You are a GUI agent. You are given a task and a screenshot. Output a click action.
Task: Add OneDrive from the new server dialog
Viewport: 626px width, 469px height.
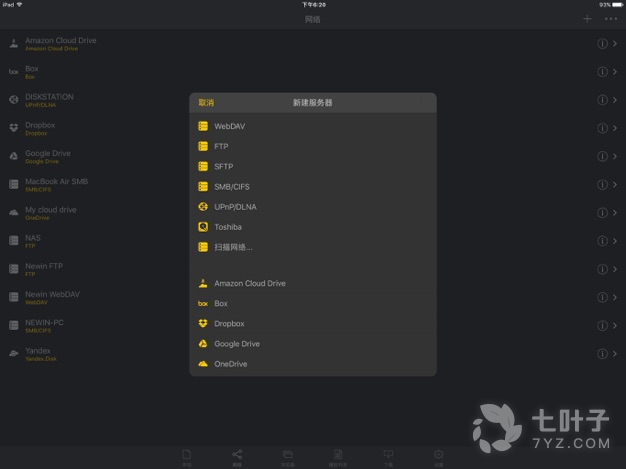(x=313, y=364)
